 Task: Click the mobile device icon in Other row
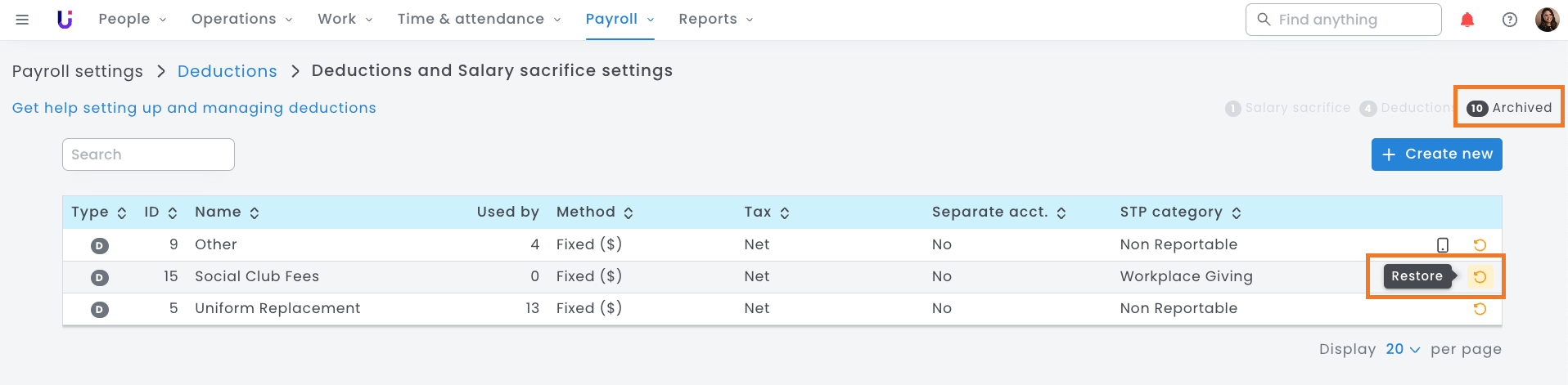point(1442,245)
